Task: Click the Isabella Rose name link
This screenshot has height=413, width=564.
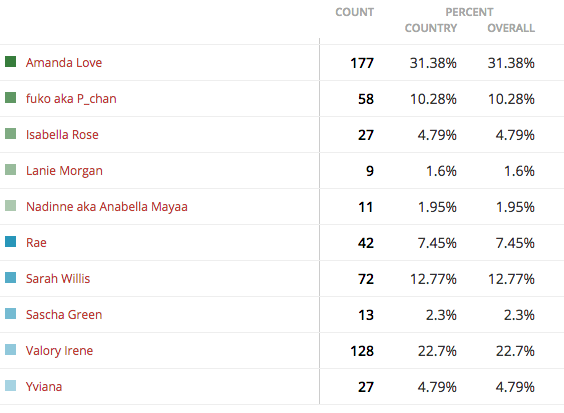Action: click(62, 135)
